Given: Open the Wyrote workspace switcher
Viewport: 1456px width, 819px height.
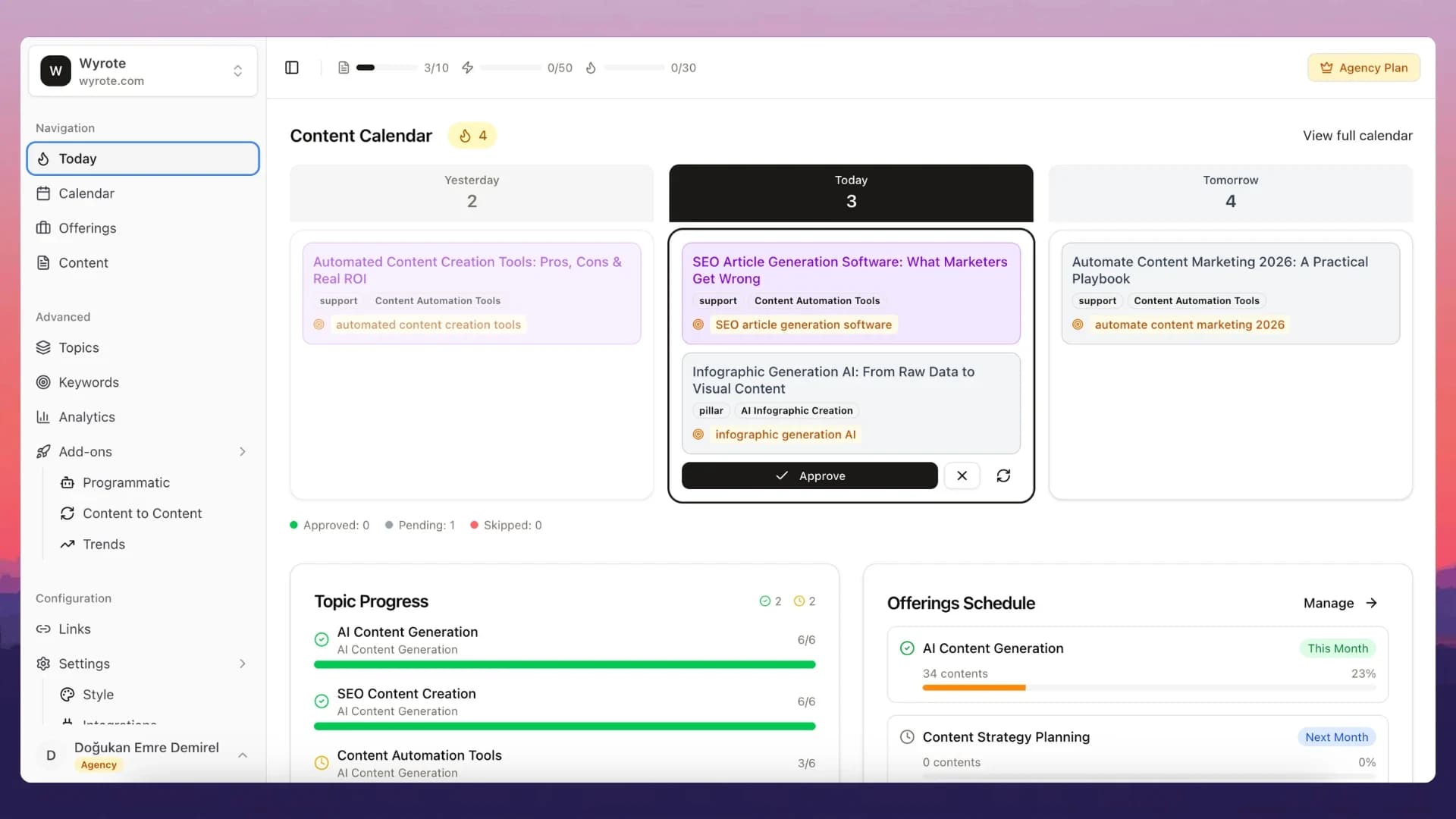Looking at the screenshot, I should pyautogui.click(x=237, y=71).
